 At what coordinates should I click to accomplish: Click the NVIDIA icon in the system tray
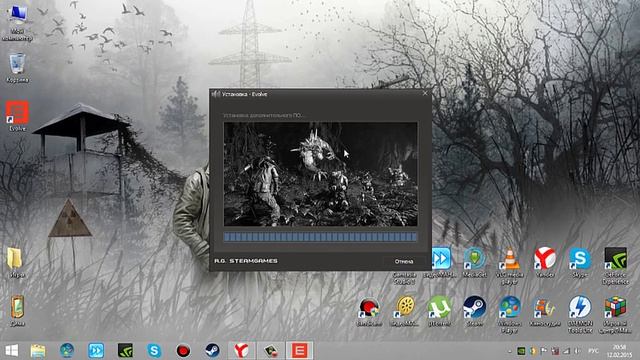tap(521, 351)
